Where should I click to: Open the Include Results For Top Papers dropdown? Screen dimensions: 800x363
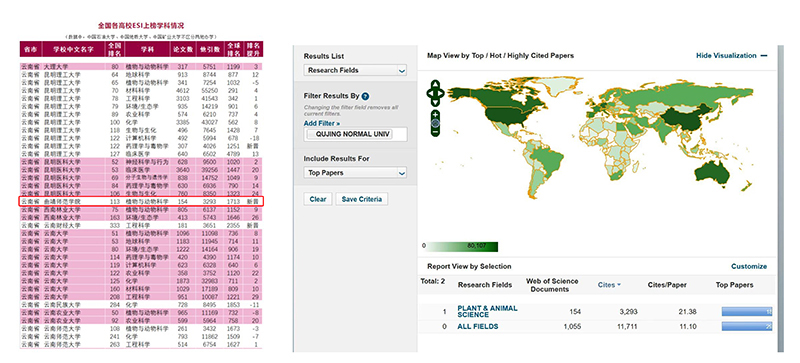coord(355,173)
